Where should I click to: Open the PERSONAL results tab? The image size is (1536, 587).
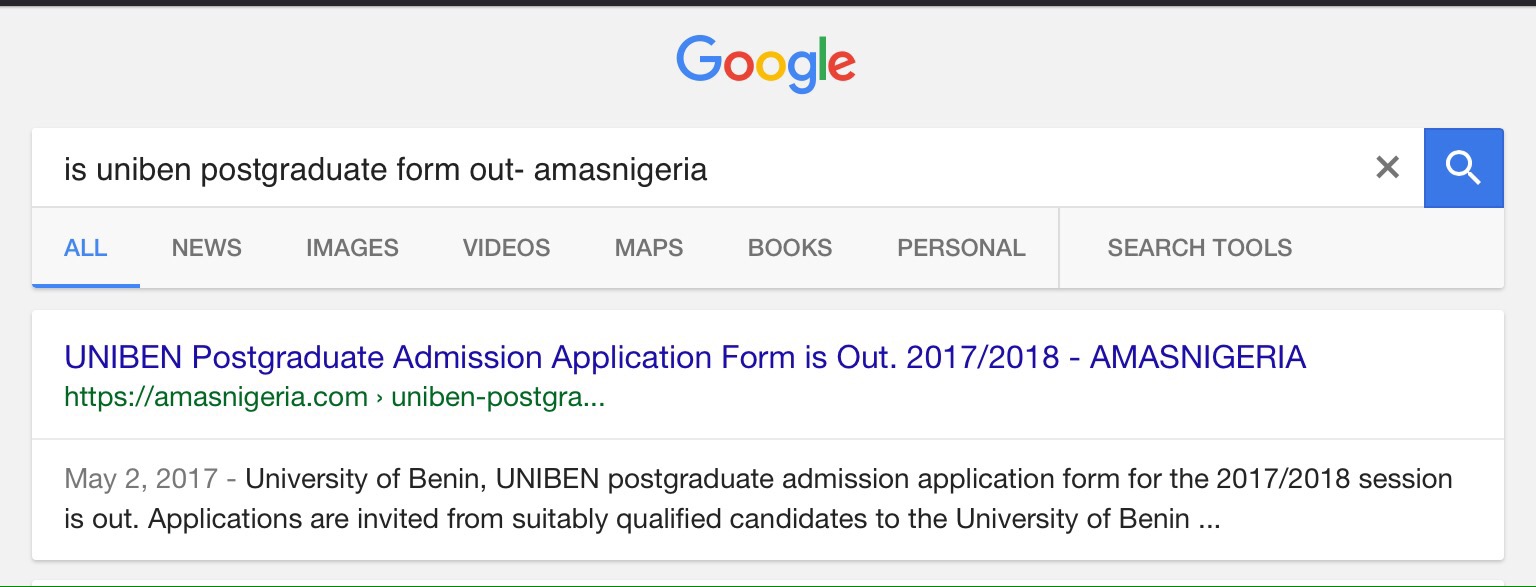coord(961,248)
